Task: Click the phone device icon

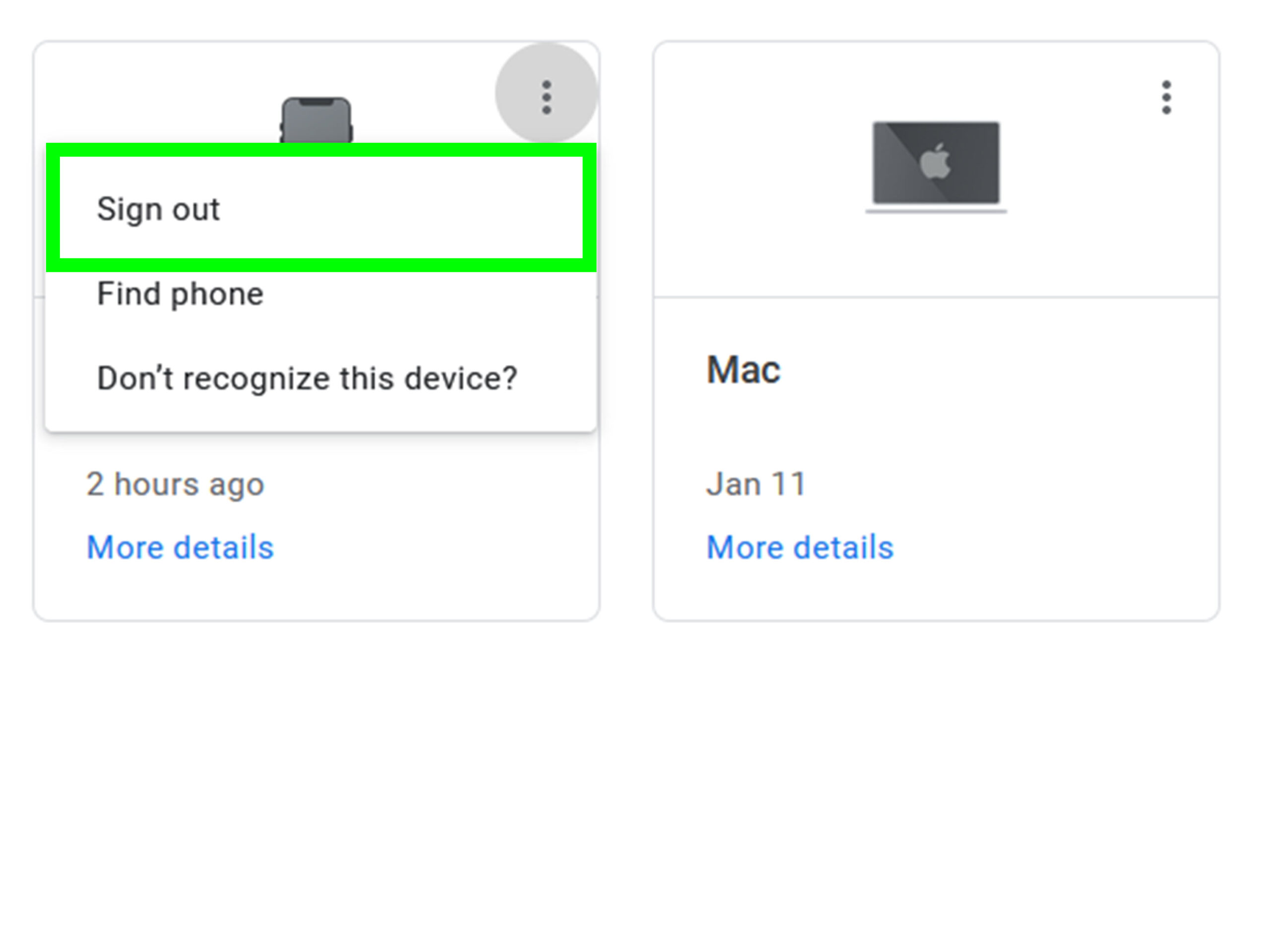Action: click(x=317, y=120)
